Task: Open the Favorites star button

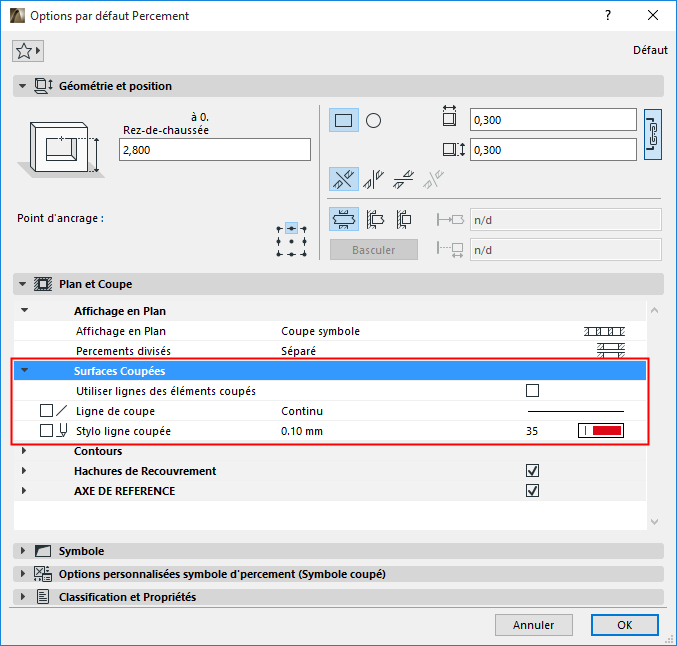Action: (28, 51)
